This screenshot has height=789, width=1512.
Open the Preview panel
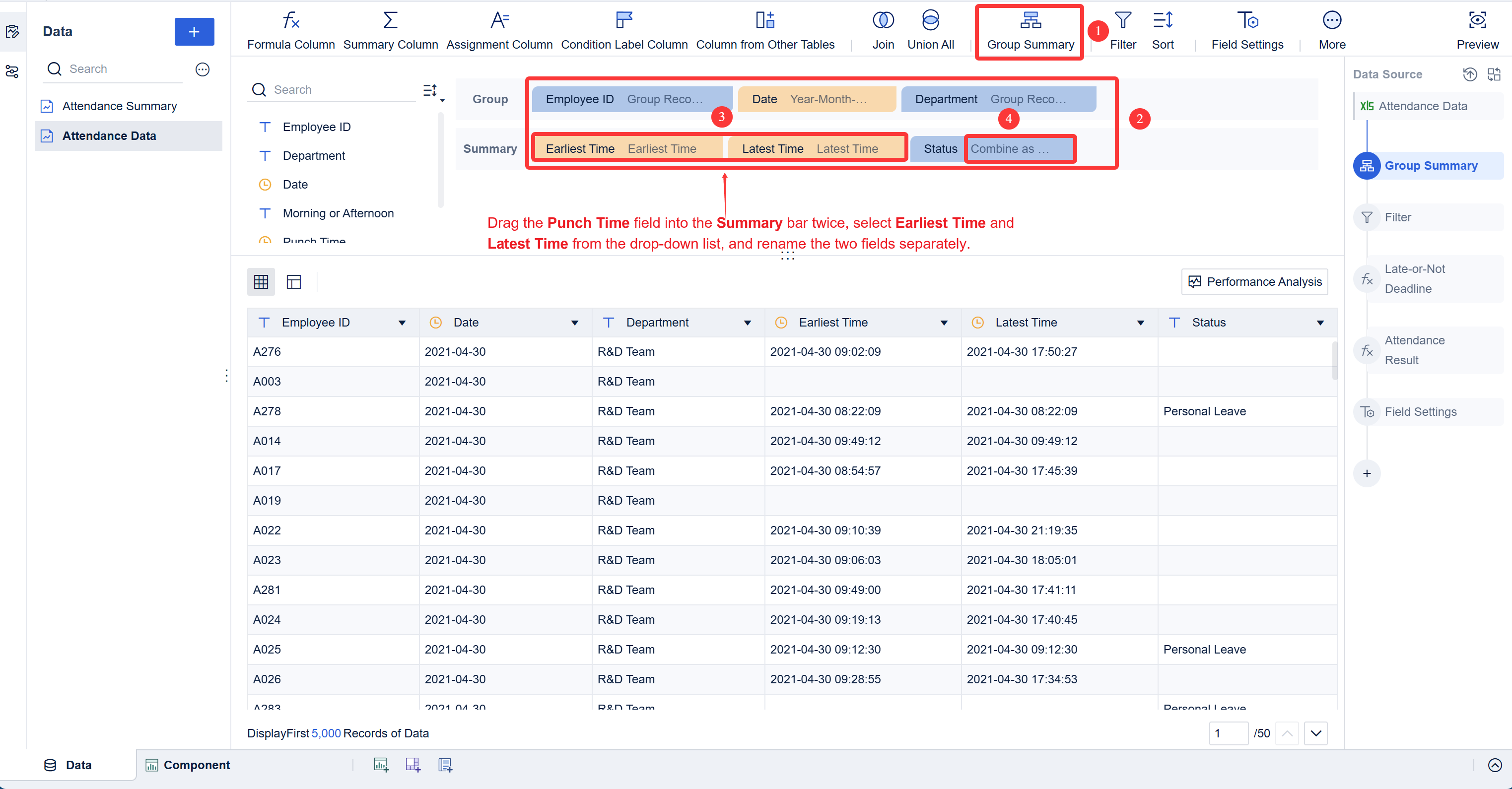1477,28
